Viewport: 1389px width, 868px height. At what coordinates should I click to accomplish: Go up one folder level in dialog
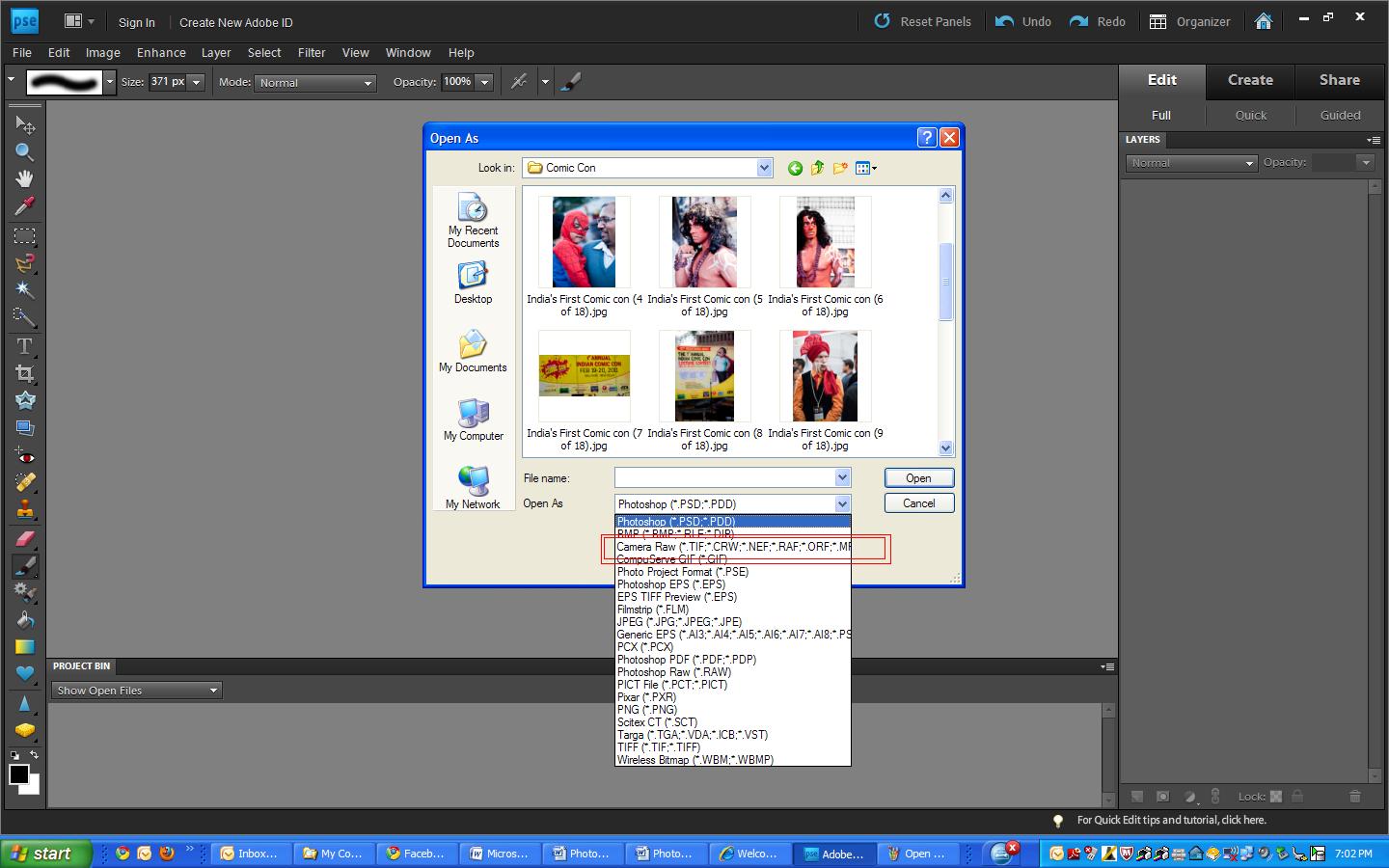tap(818, 168)
